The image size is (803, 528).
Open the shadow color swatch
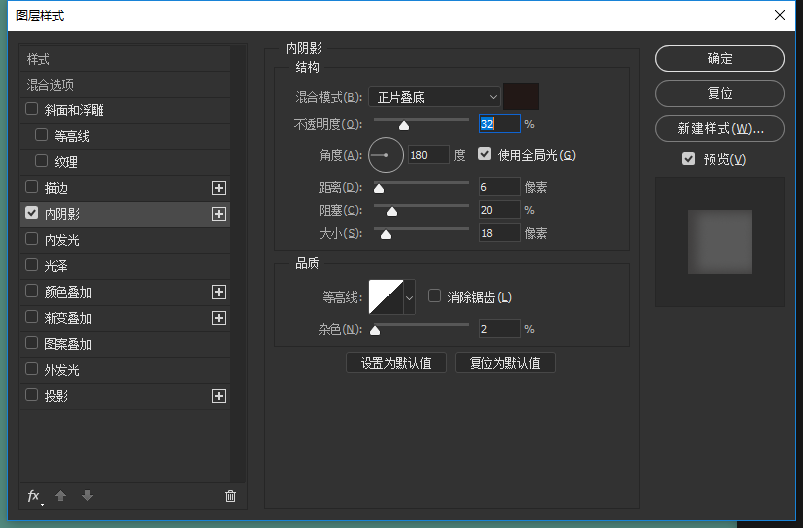(521, 97)
